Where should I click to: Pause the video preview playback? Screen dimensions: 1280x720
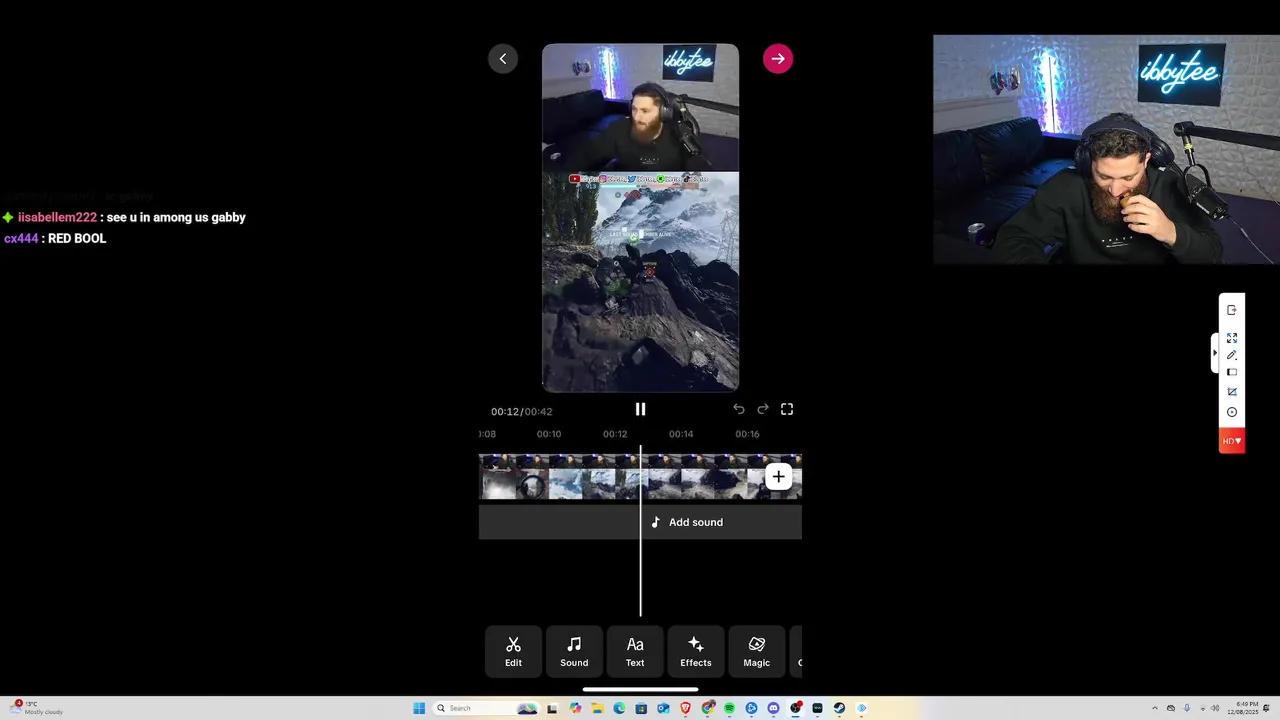640,409
